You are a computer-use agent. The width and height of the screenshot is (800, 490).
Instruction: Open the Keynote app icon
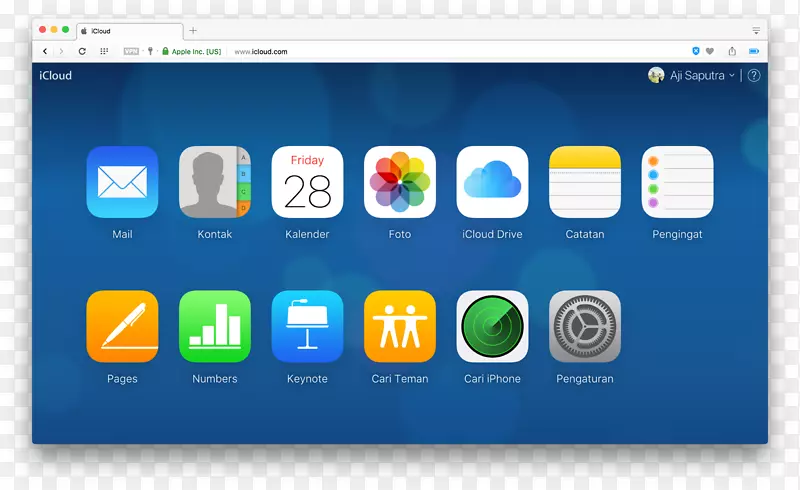[x=307, y=327]
